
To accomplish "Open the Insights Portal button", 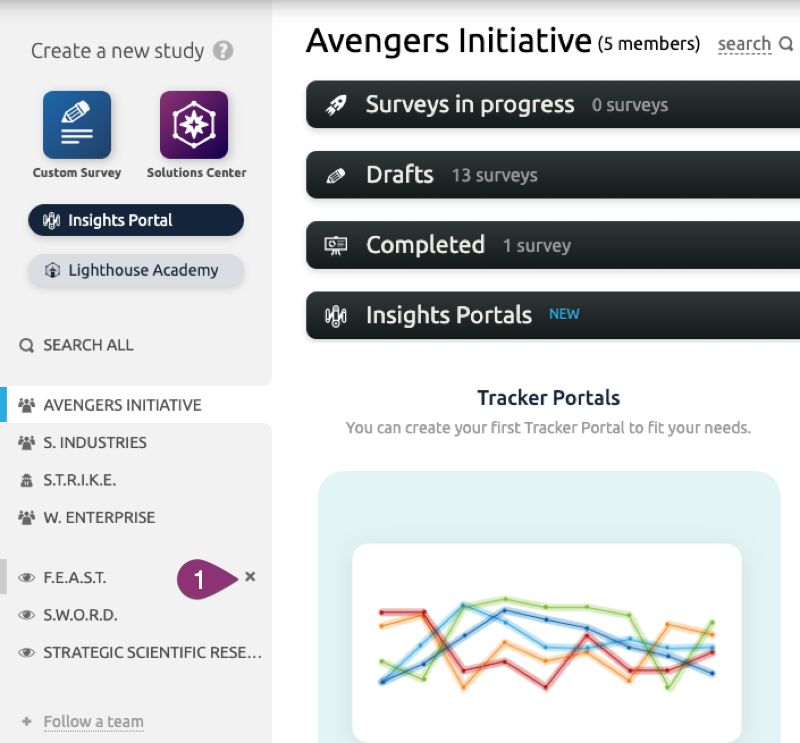I will (136, 220).
